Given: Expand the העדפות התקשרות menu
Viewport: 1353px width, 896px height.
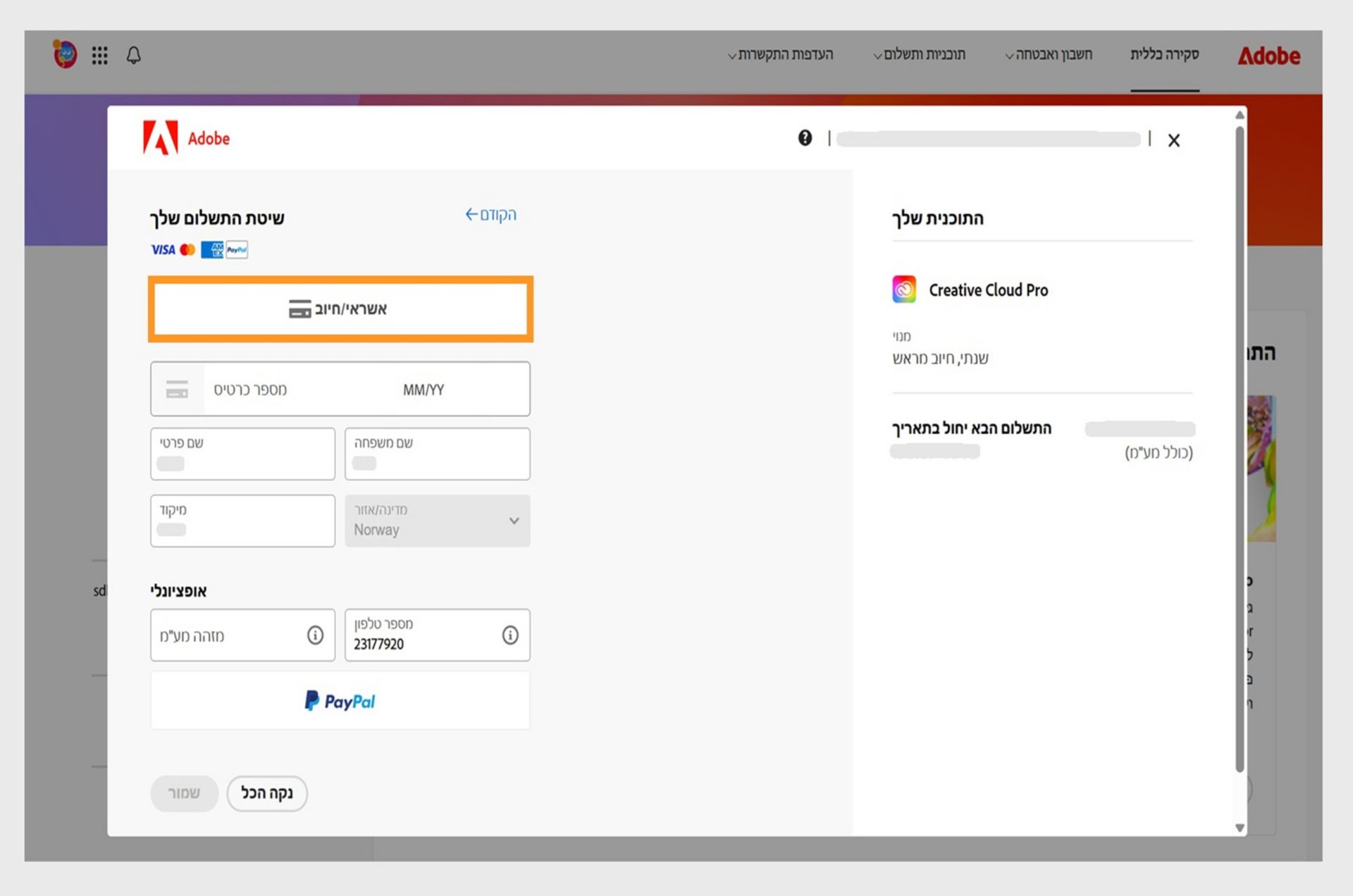Looking at the screenshot, I should coord(780,54).
